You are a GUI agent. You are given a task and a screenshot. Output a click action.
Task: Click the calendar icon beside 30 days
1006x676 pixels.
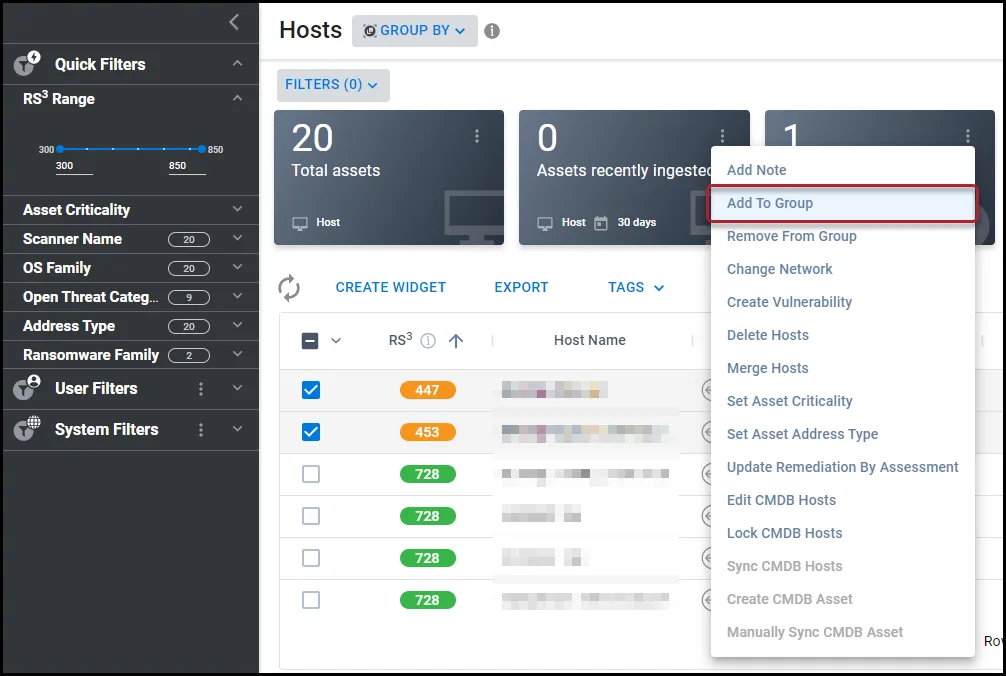[x=601, y=223]
